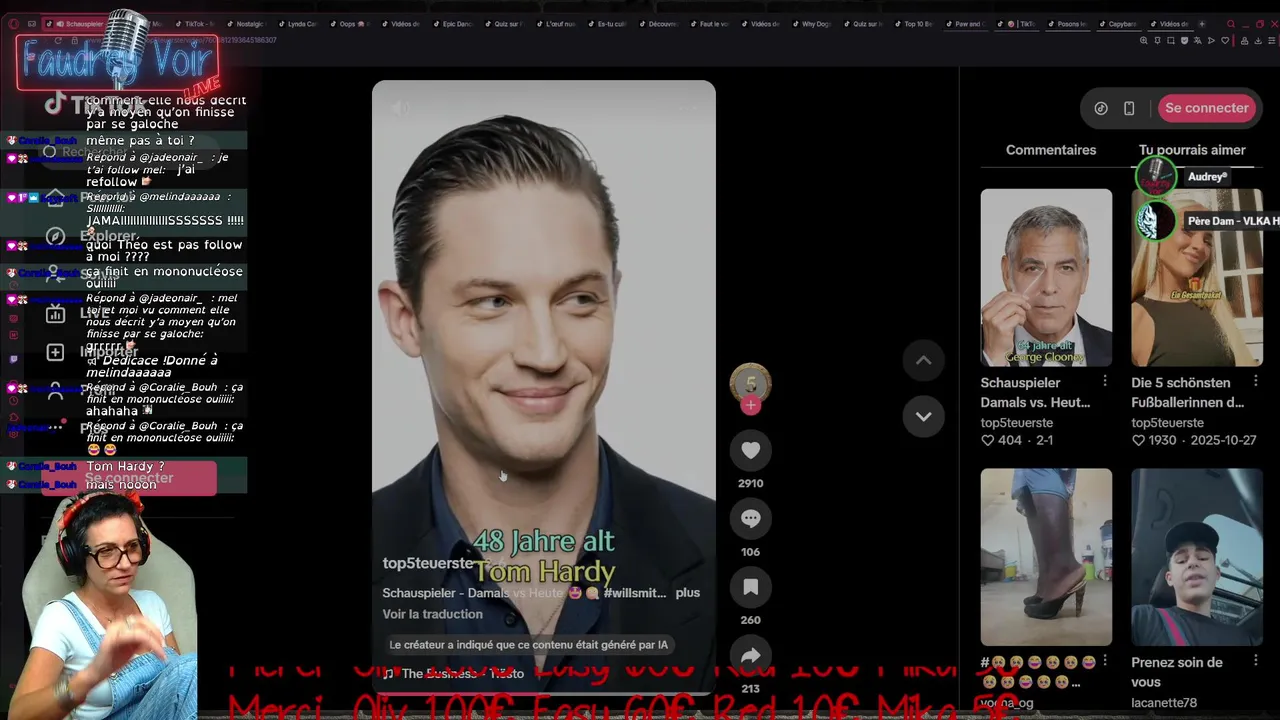
Task: Open options for Prenez soin de vous card
Action: (x=1256, y=661)
